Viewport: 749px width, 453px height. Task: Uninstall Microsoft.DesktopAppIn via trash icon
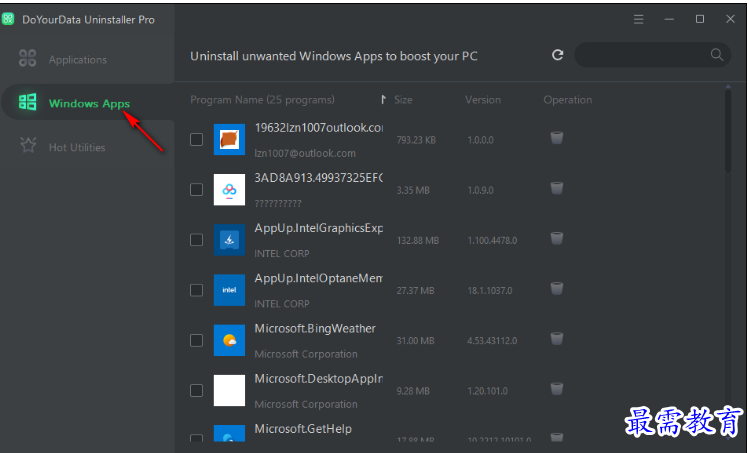pos(556,389)
